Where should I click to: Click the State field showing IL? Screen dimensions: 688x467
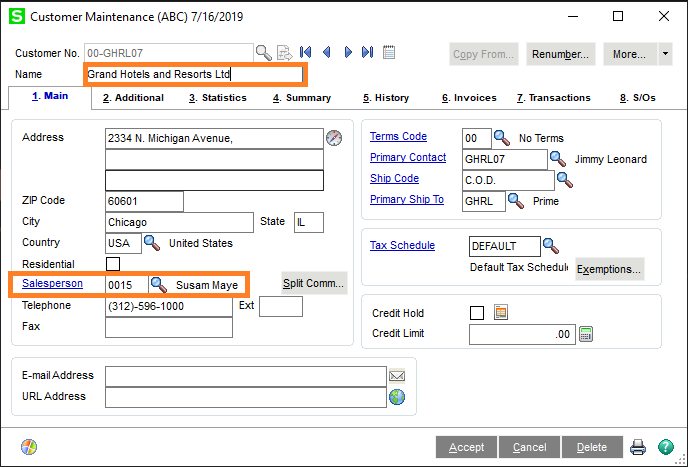pos(309,223)
